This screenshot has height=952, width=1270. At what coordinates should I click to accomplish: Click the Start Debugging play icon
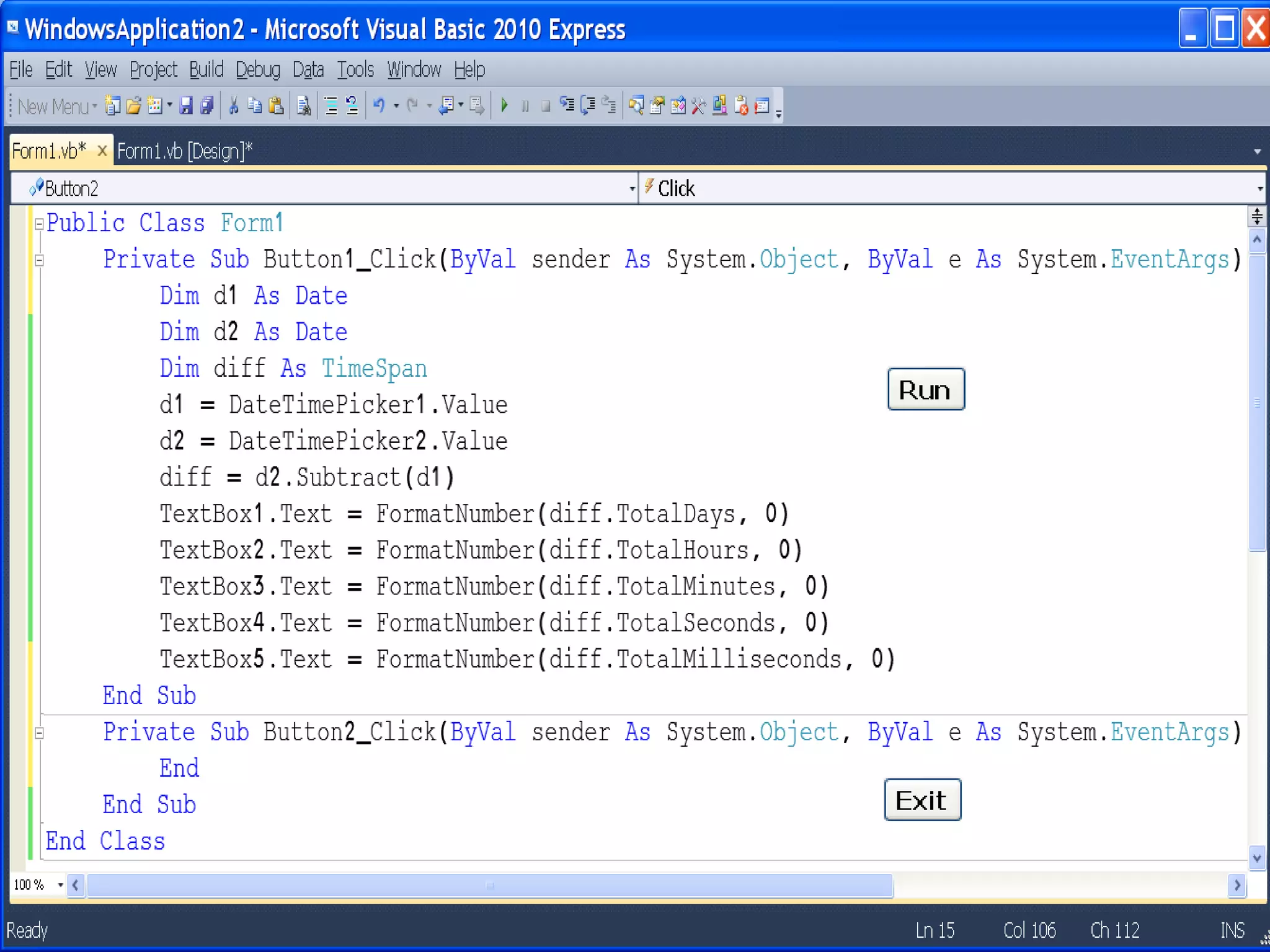click(x=504, y=106)
